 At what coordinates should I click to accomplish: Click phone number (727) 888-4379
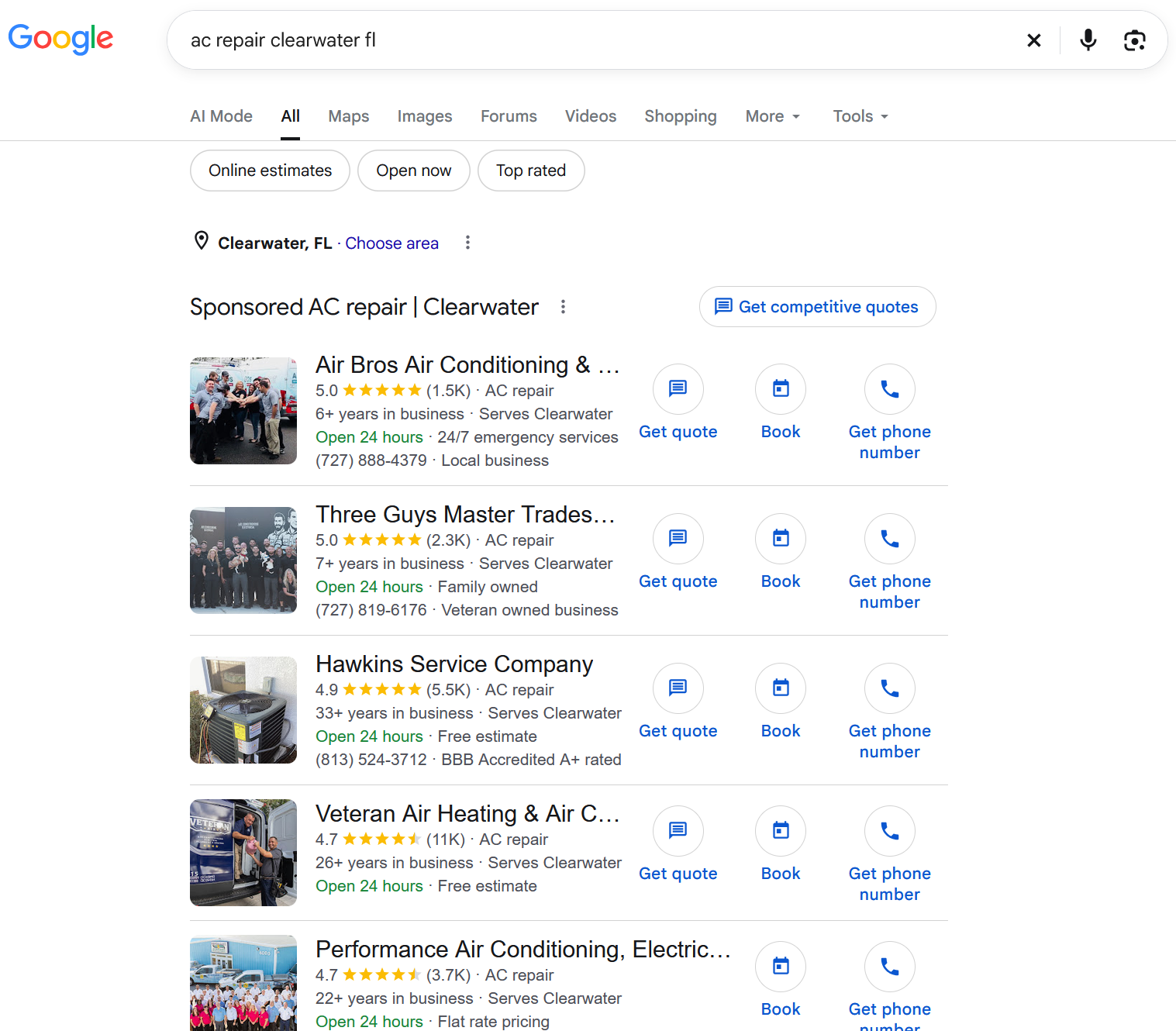tap(371, 460)
